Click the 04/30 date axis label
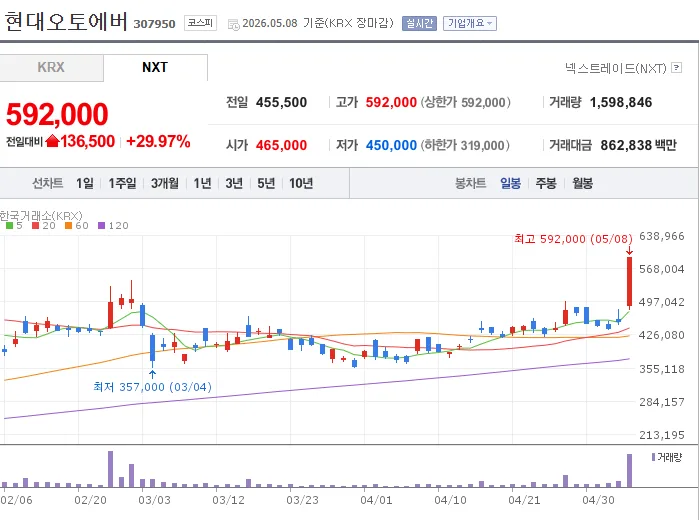The height and width of the screenshot is (520, 699). pos(598,500)
